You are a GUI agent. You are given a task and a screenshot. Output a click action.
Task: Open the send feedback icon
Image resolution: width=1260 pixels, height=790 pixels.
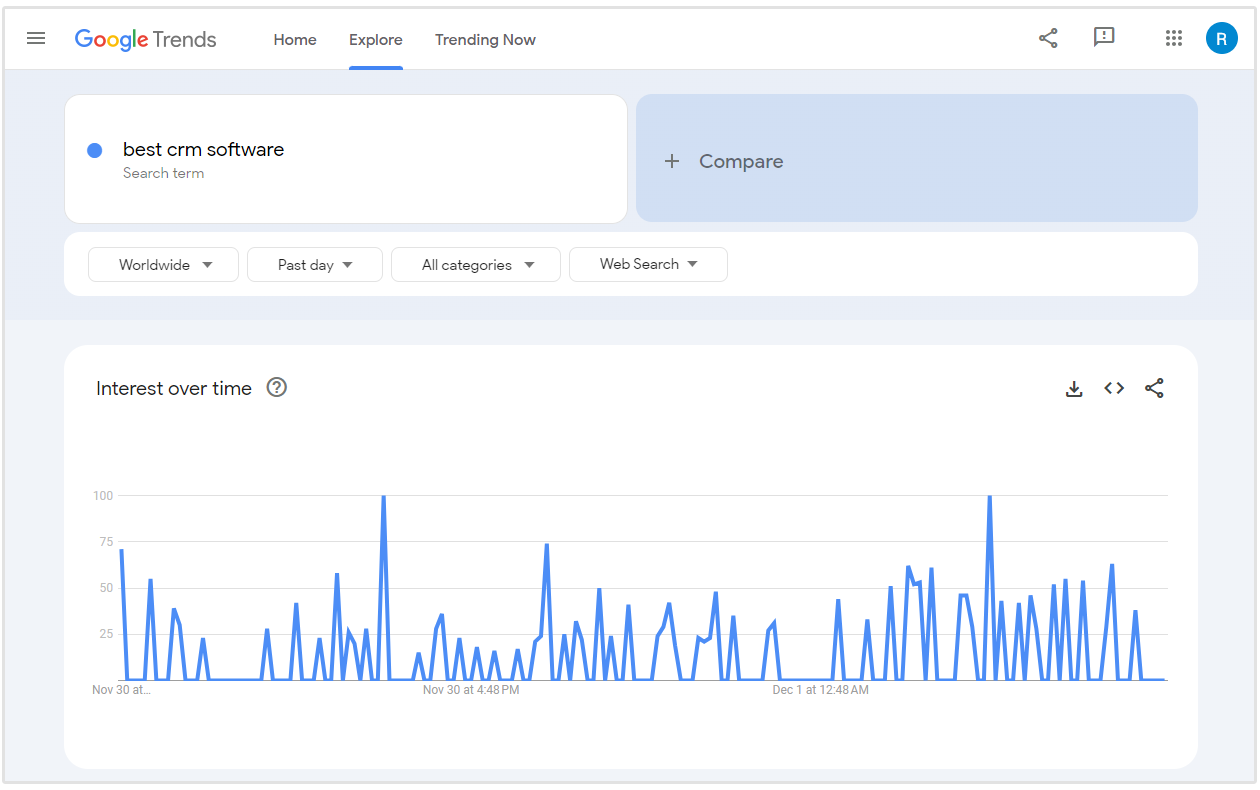point(1104,38)
